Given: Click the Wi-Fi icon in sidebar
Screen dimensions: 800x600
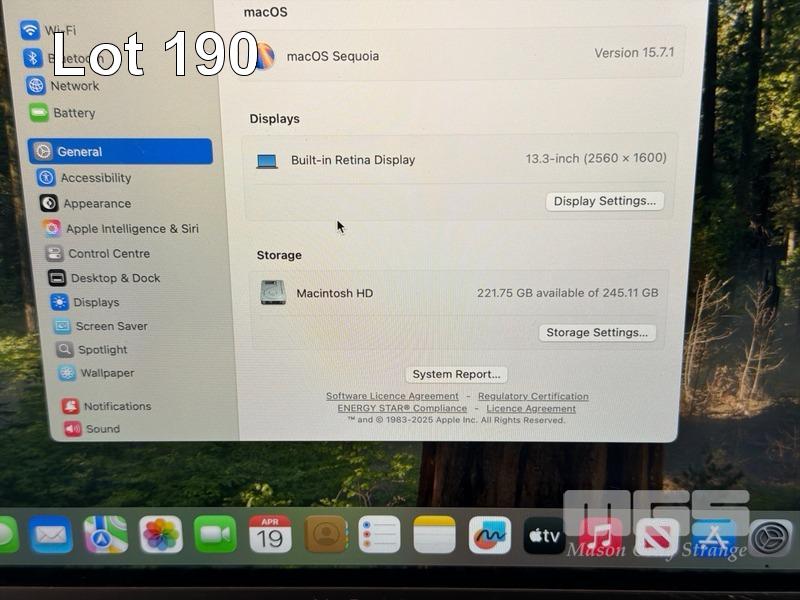Looking at the screenshot, I should (x=30, y=30).
